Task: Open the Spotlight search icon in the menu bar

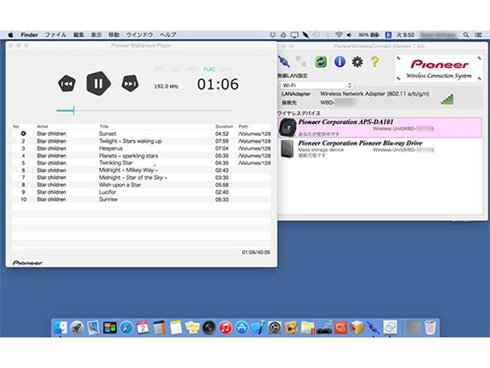Action: click(466, 35)
